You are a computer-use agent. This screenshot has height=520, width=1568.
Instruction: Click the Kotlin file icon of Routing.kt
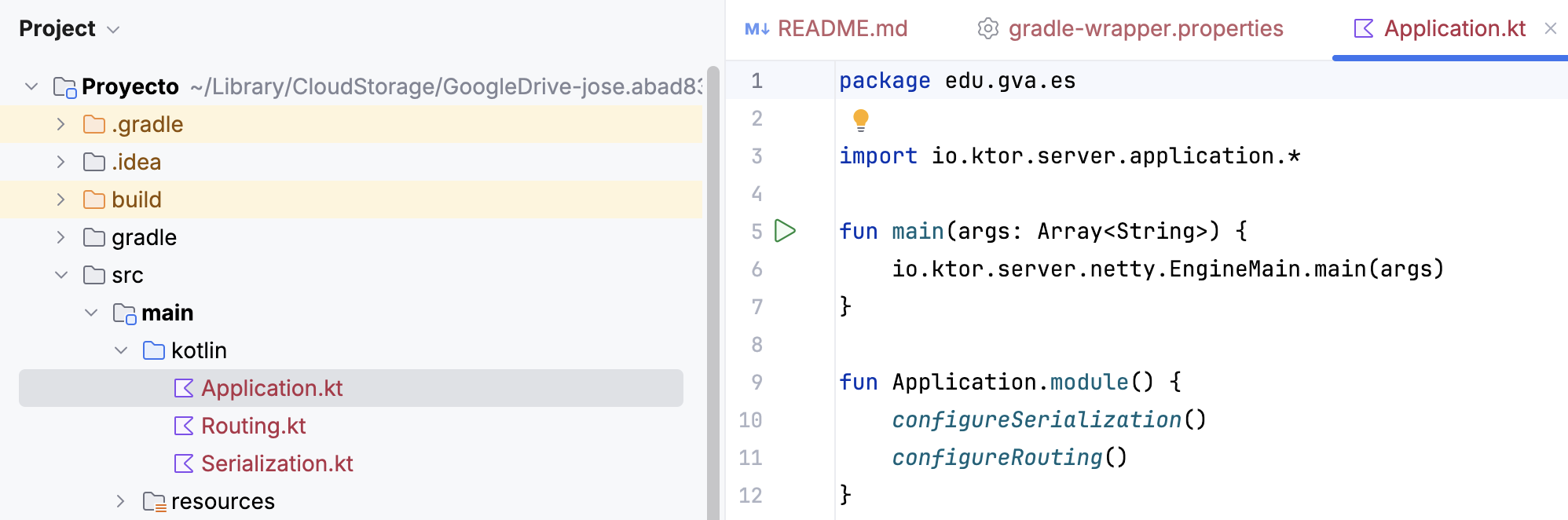(184, 426)
